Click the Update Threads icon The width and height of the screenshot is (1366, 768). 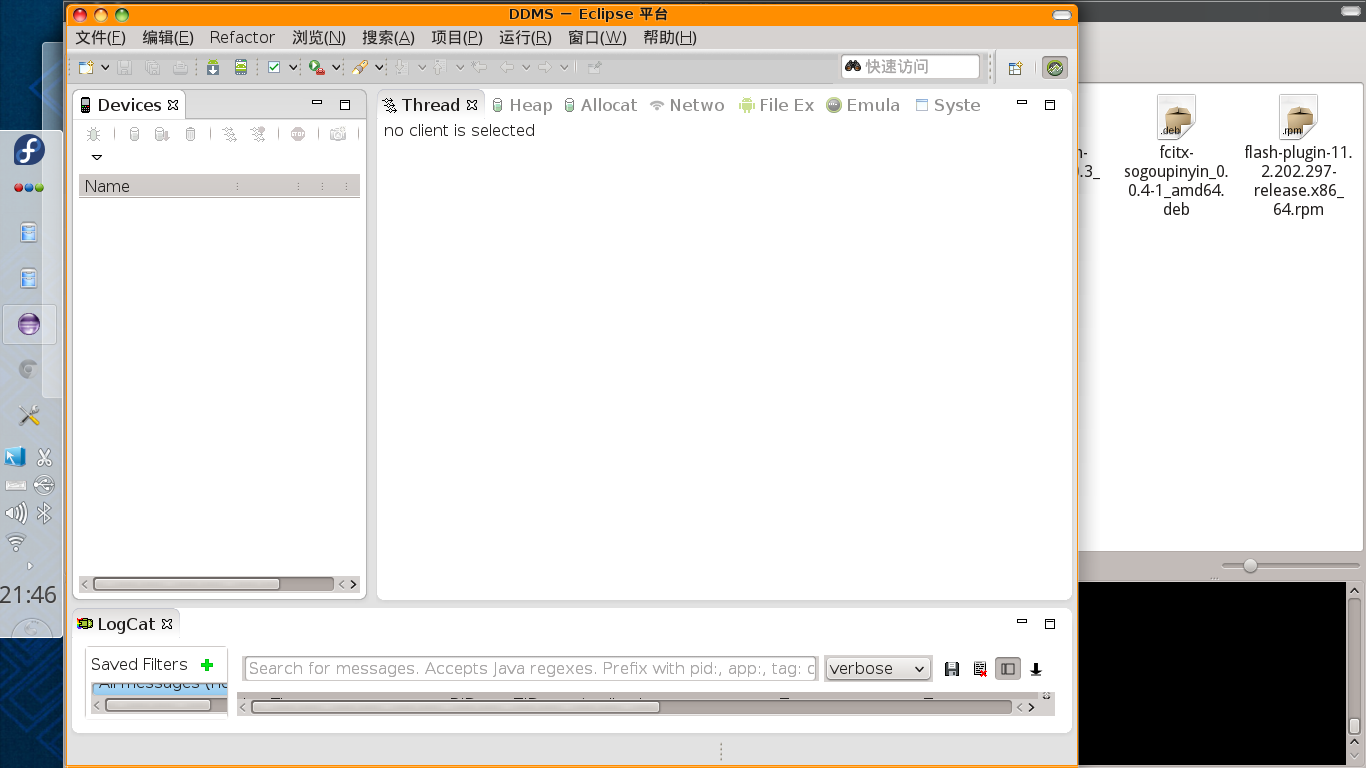click(x=230, y=134)
